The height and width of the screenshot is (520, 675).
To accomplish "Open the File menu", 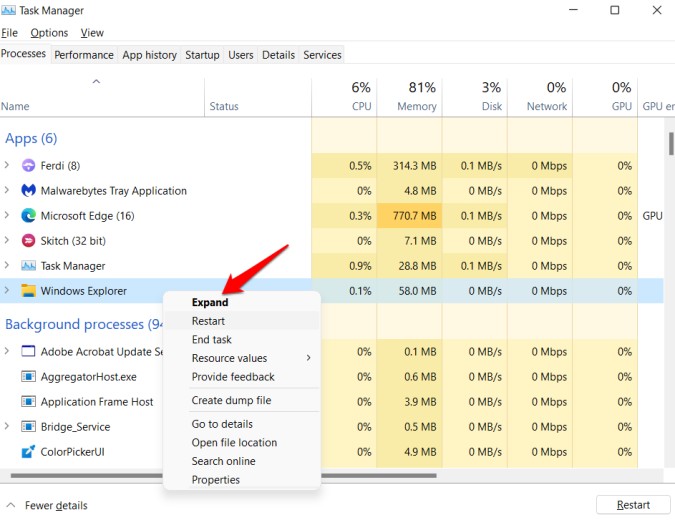I will tap(9, 33).
